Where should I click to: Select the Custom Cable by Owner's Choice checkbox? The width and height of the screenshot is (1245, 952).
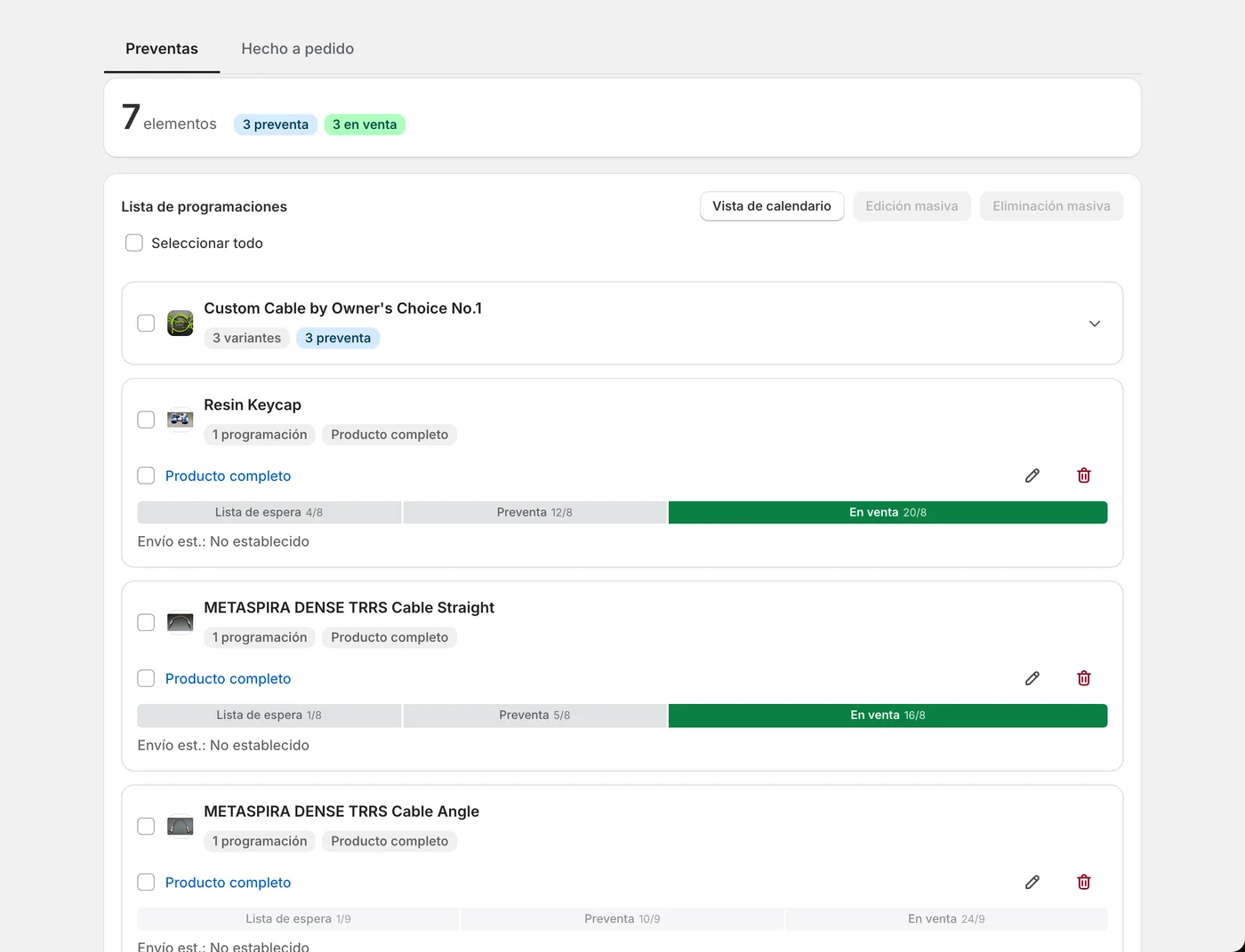[146, 323]
